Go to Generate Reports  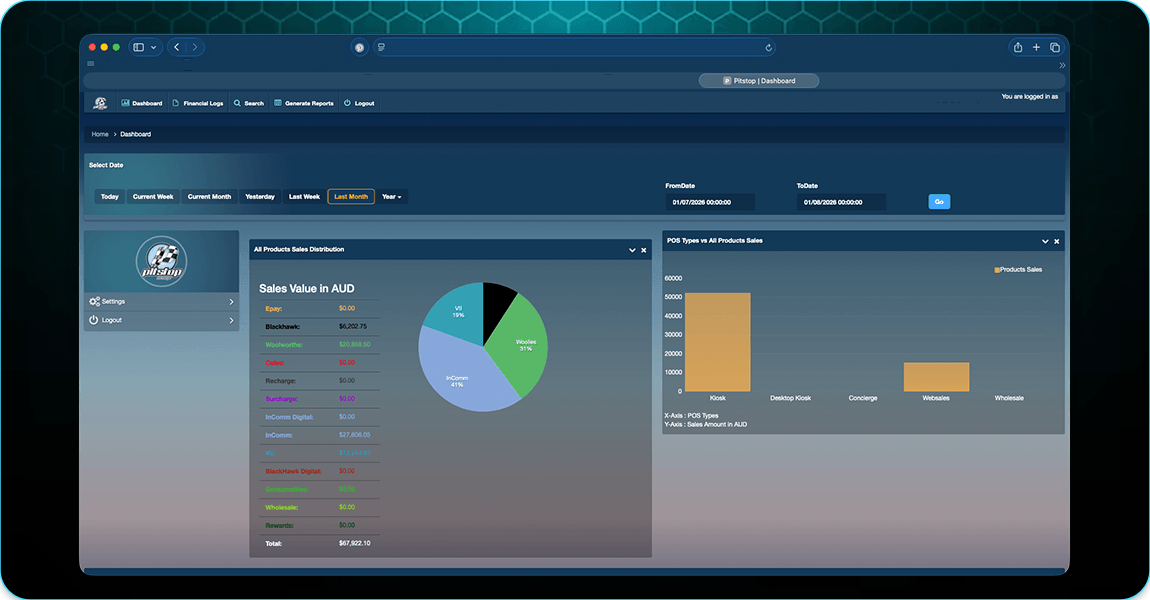304,103
